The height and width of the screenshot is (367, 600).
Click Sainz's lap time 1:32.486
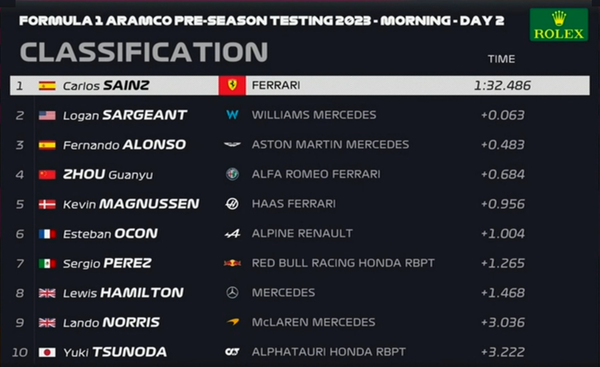(502, 85)
